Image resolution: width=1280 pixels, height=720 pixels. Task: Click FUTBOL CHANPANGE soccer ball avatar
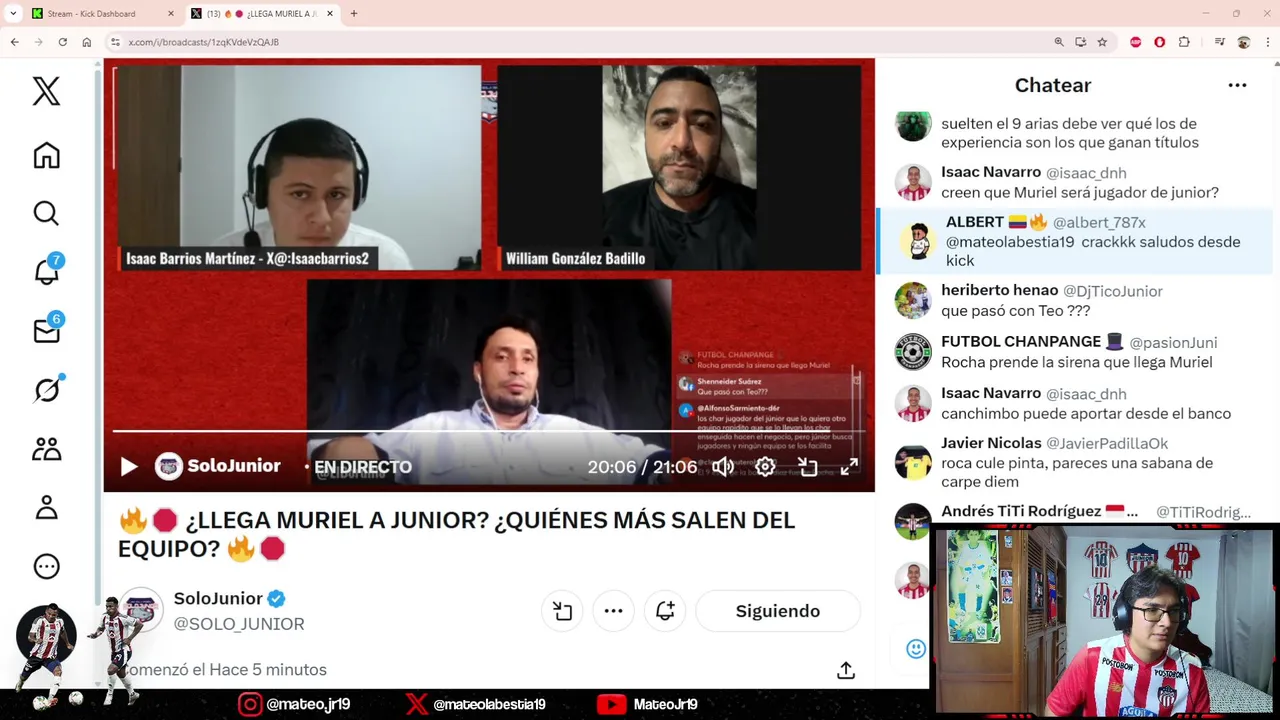point(913,352)
